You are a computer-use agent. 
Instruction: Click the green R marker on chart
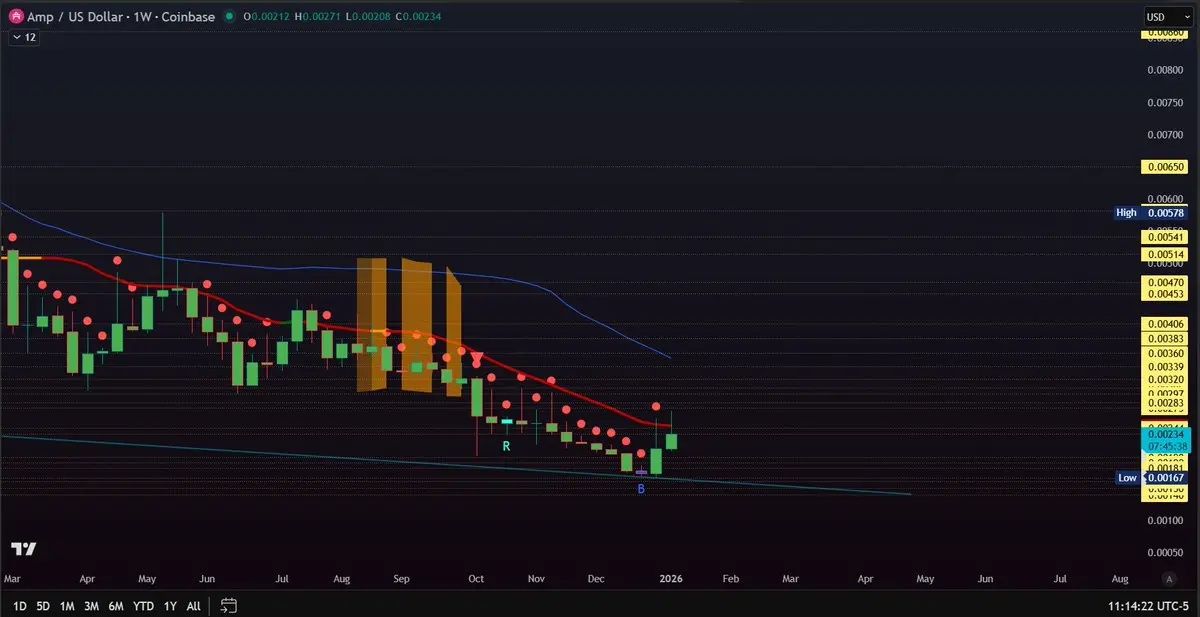pos(506,446)
